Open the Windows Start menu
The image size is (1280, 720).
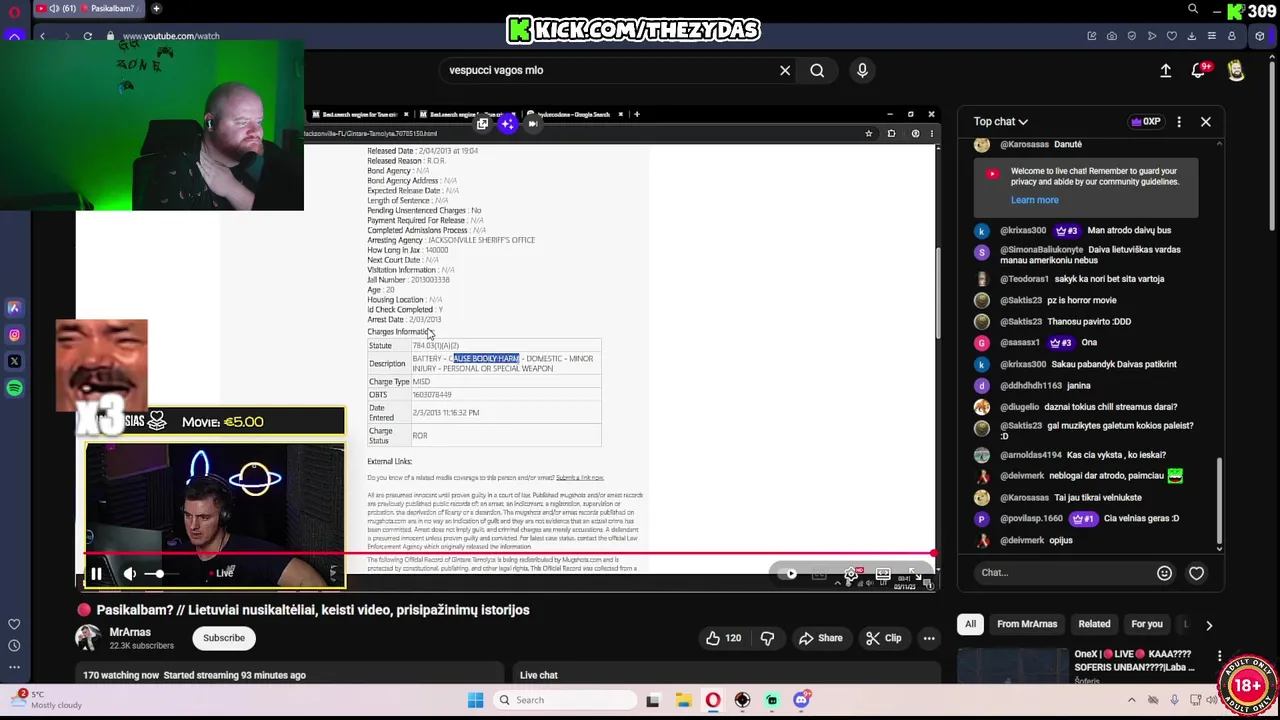point(476,700)
